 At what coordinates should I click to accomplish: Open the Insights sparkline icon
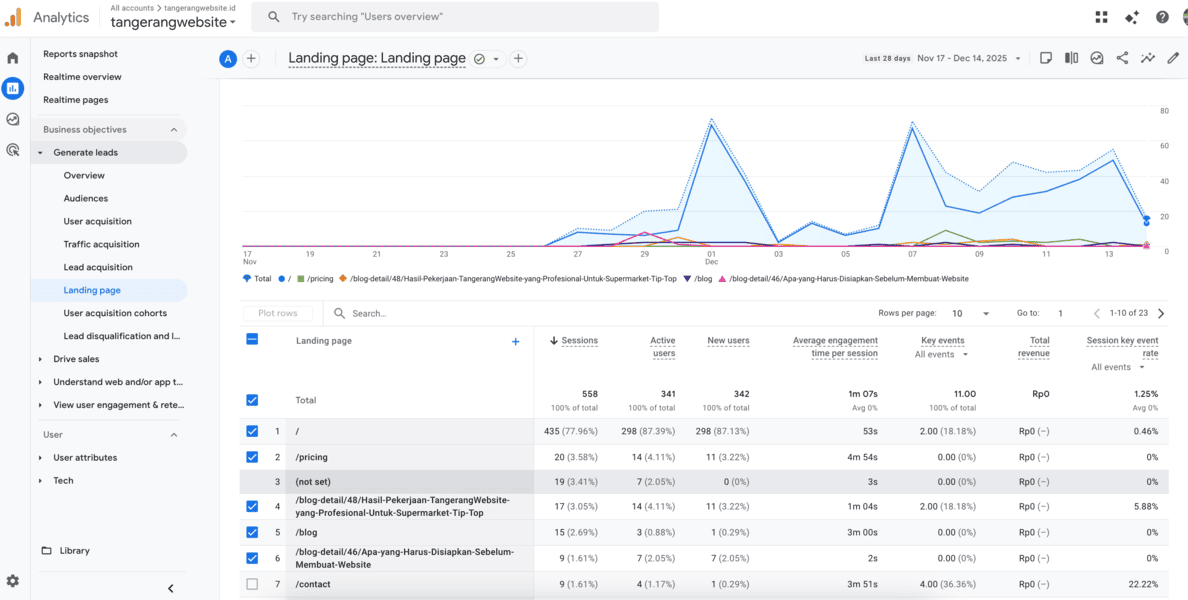(x=1147, y=58)
